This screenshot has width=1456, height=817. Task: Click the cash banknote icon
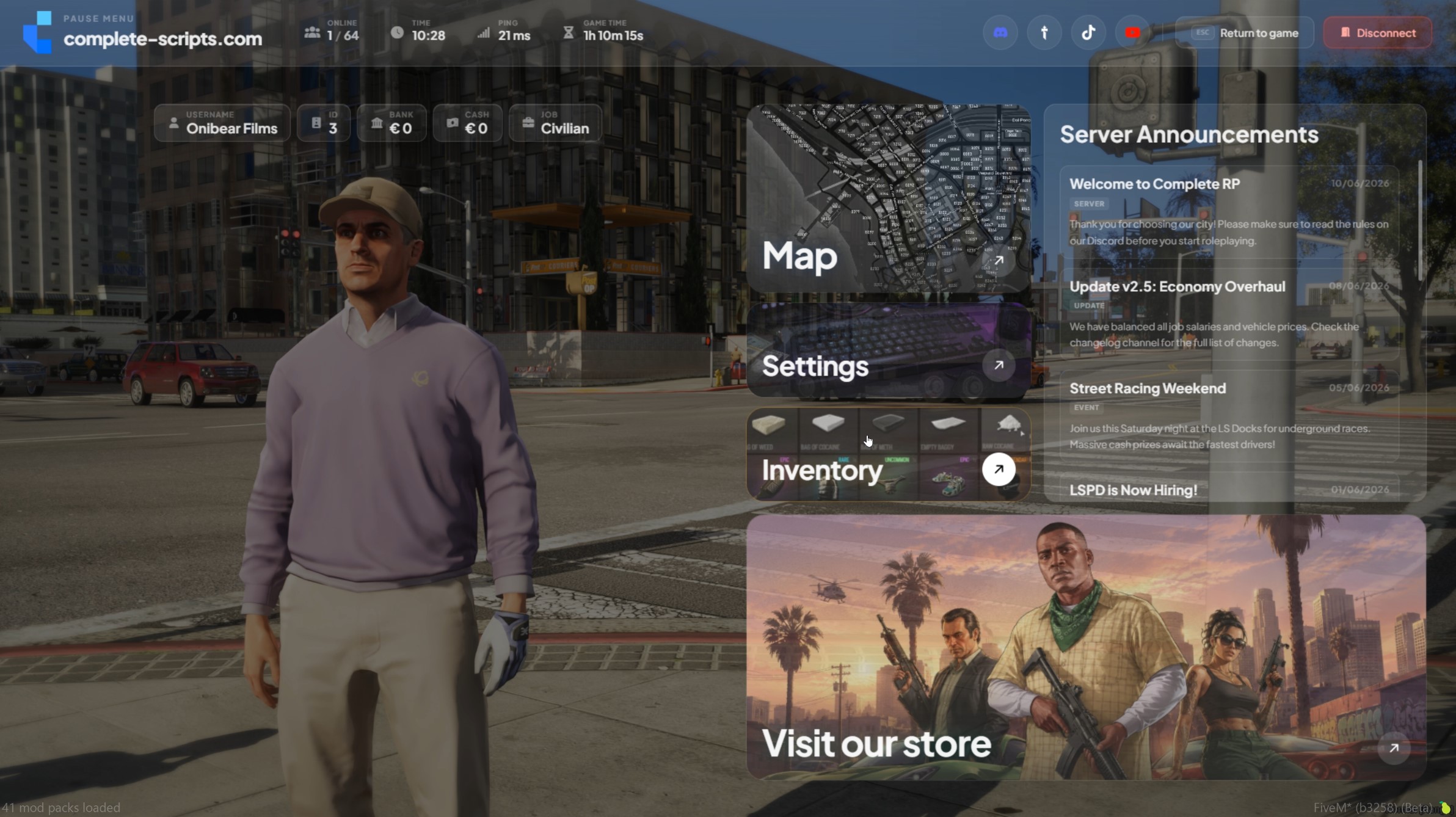point(452,123)
